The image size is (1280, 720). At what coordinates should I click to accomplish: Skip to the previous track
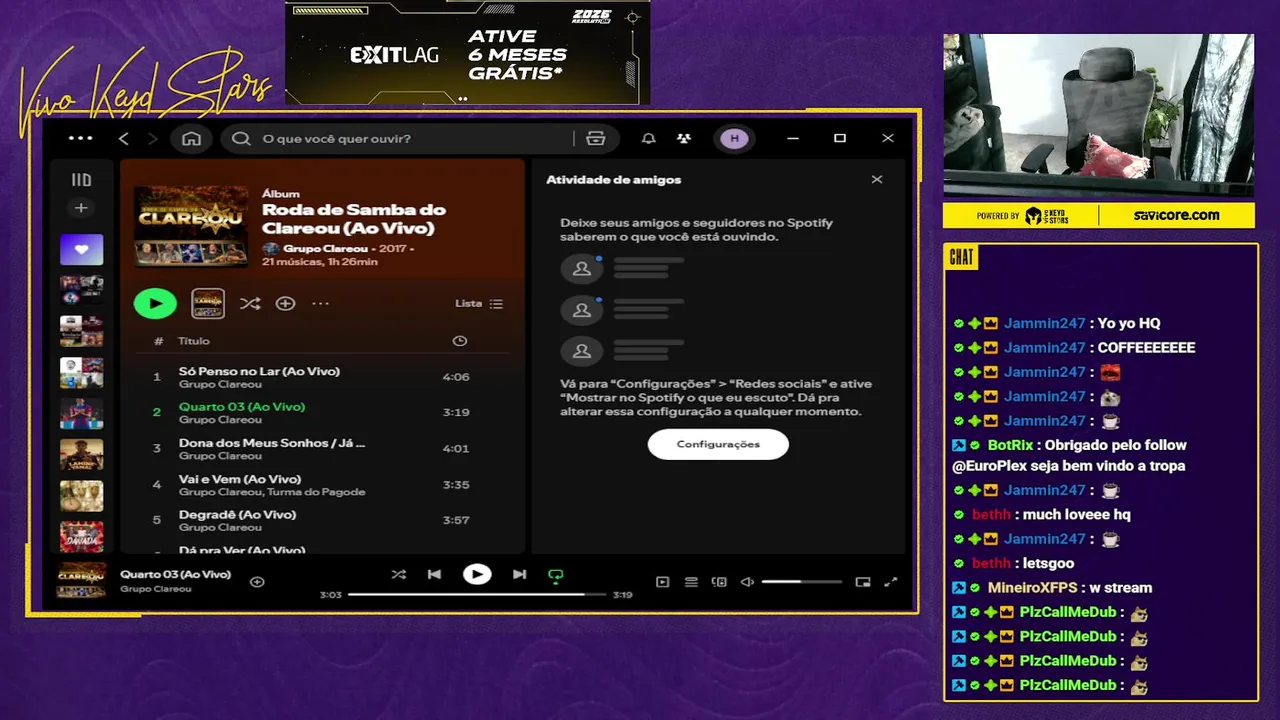pyautogui.click(x=434, y=574)
